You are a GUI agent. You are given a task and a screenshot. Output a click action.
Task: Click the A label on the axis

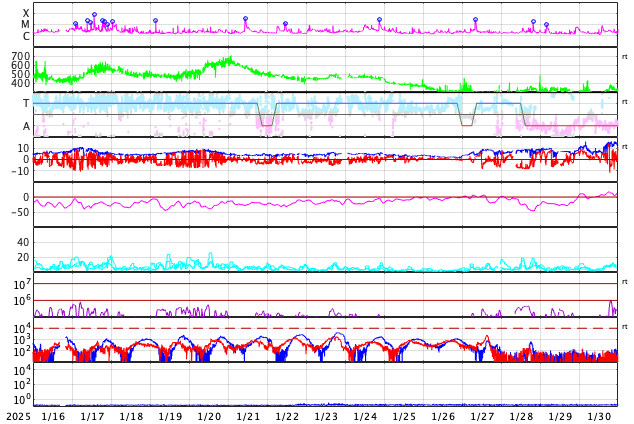[x=26, y=126]
